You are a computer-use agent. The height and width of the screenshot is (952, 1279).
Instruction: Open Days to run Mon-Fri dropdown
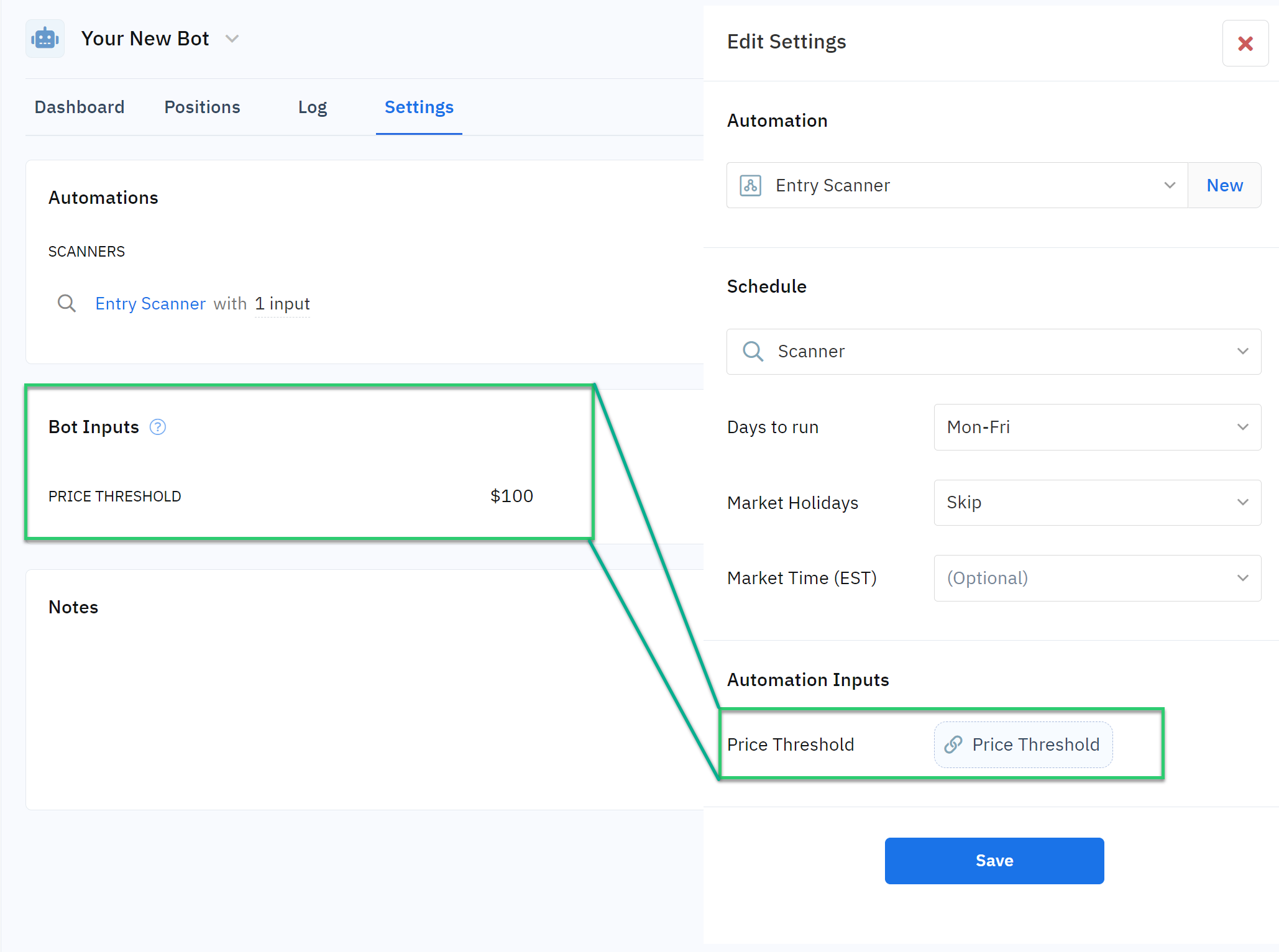click(x=1097, y=427)
